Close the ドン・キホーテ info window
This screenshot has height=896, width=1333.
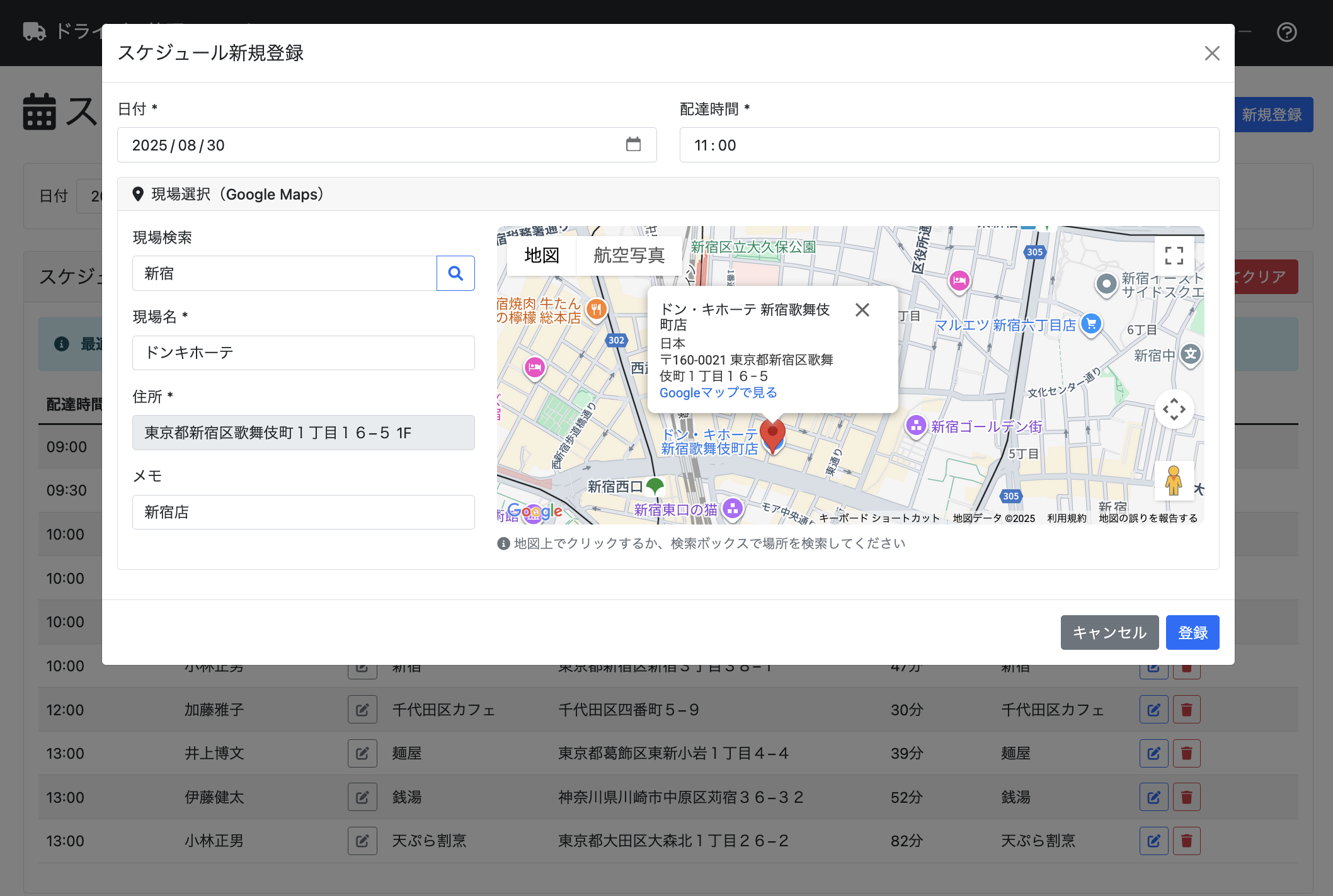(862, 310)
